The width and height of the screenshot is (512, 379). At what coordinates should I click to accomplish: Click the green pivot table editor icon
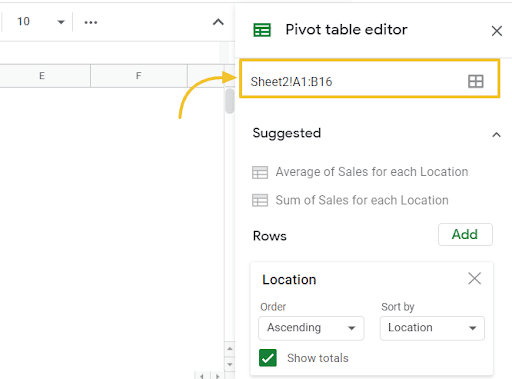(x=262, y=30)
